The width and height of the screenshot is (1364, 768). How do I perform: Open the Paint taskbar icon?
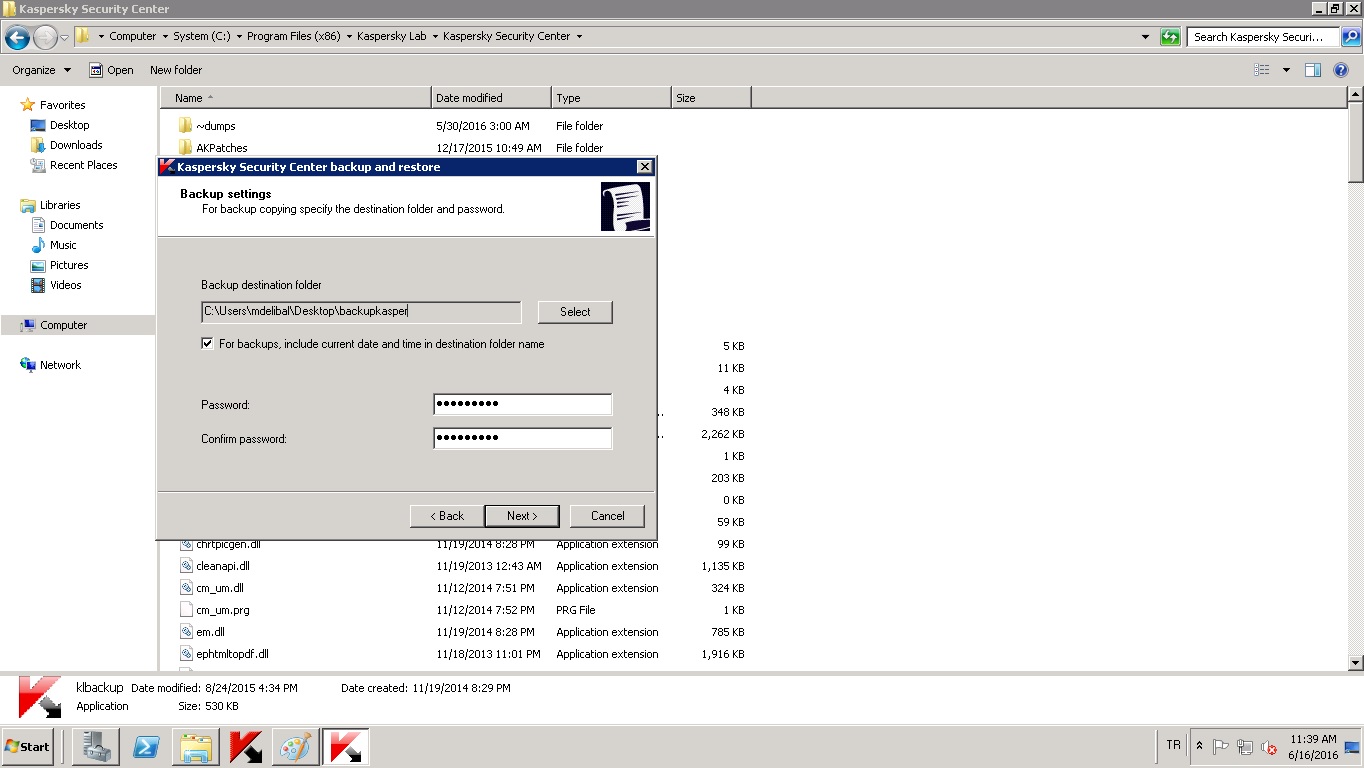click(x=295, y=747)
